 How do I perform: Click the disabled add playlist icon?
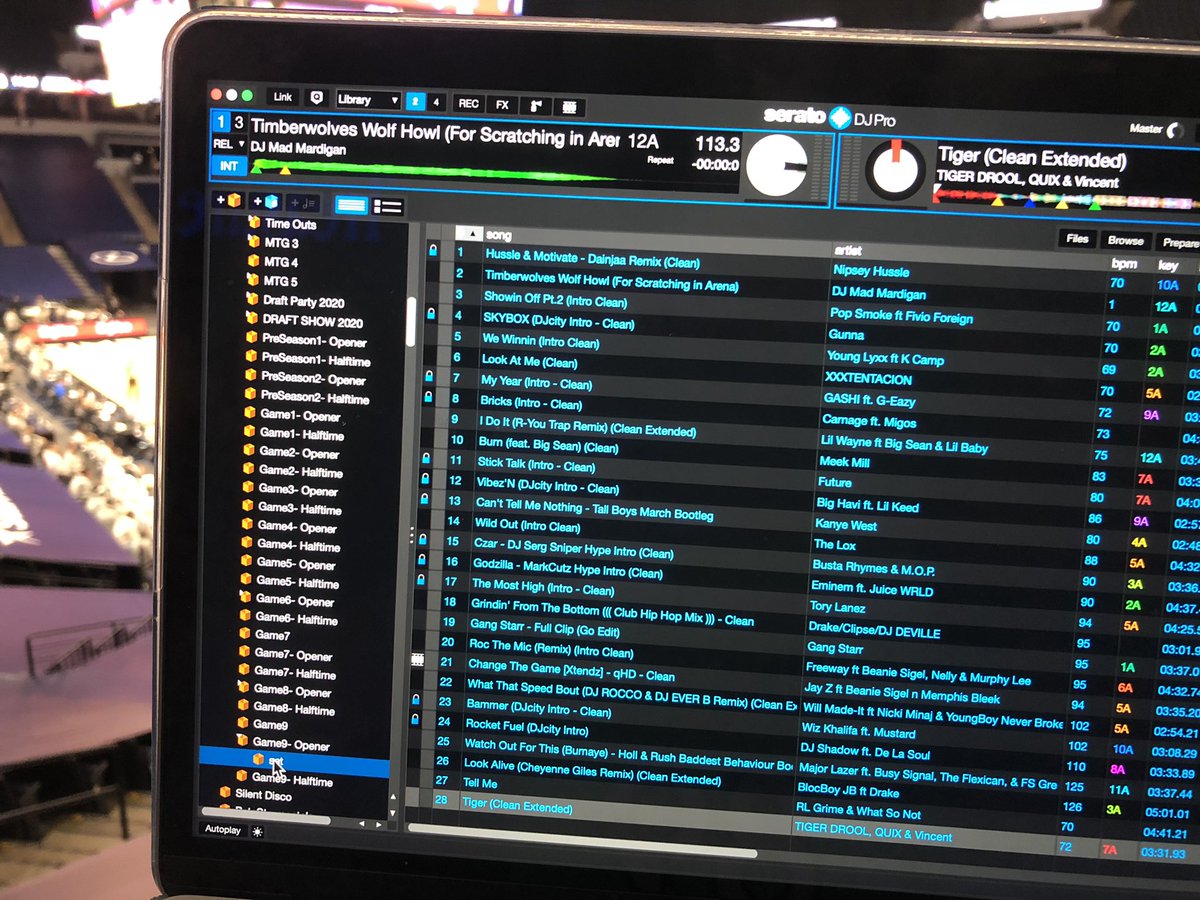click(x=303, y=204)
